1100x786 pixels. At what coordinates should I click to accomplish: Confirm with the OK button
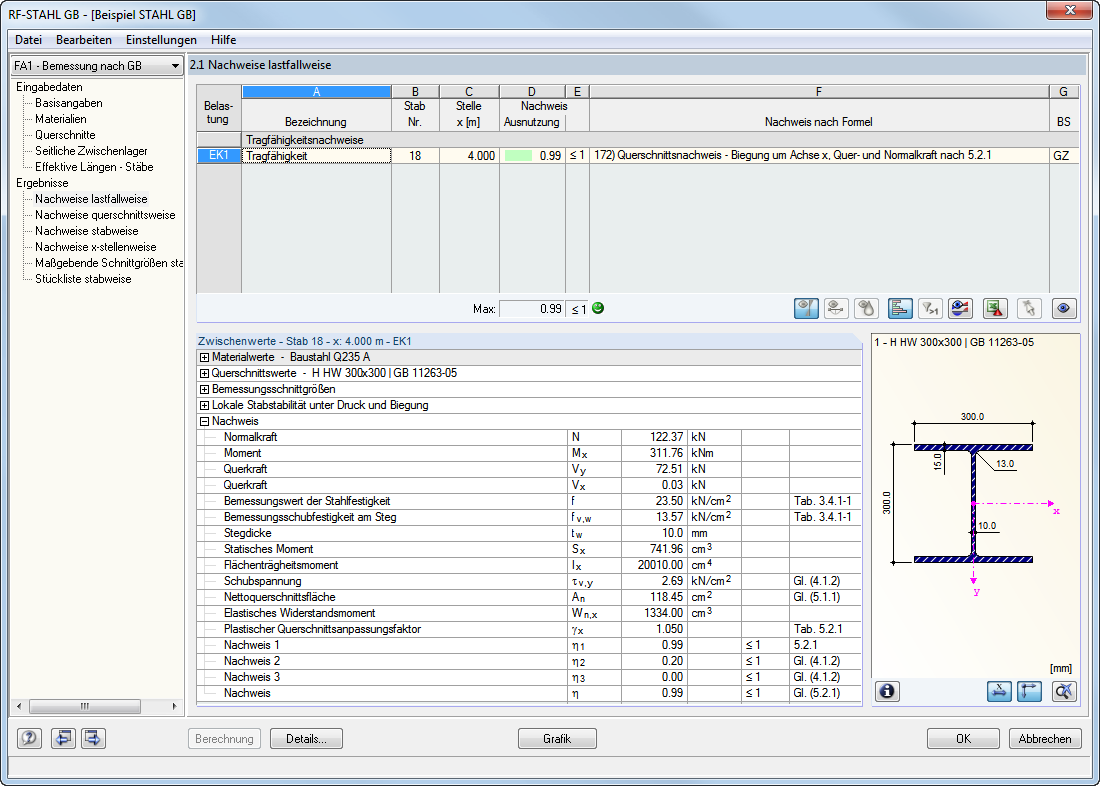pos(963,739)
